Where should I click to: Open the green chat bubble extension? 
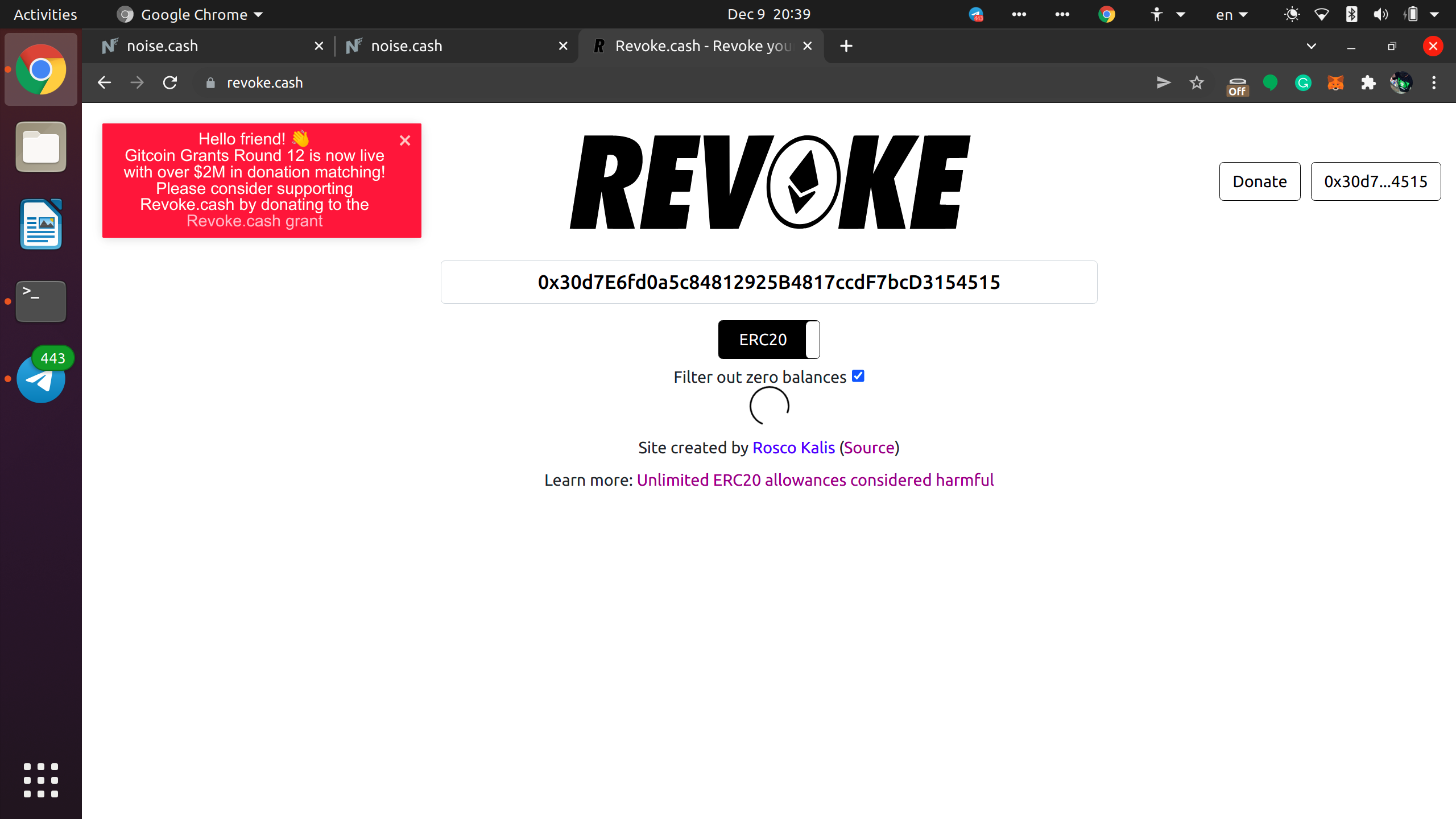[1270, 83]
